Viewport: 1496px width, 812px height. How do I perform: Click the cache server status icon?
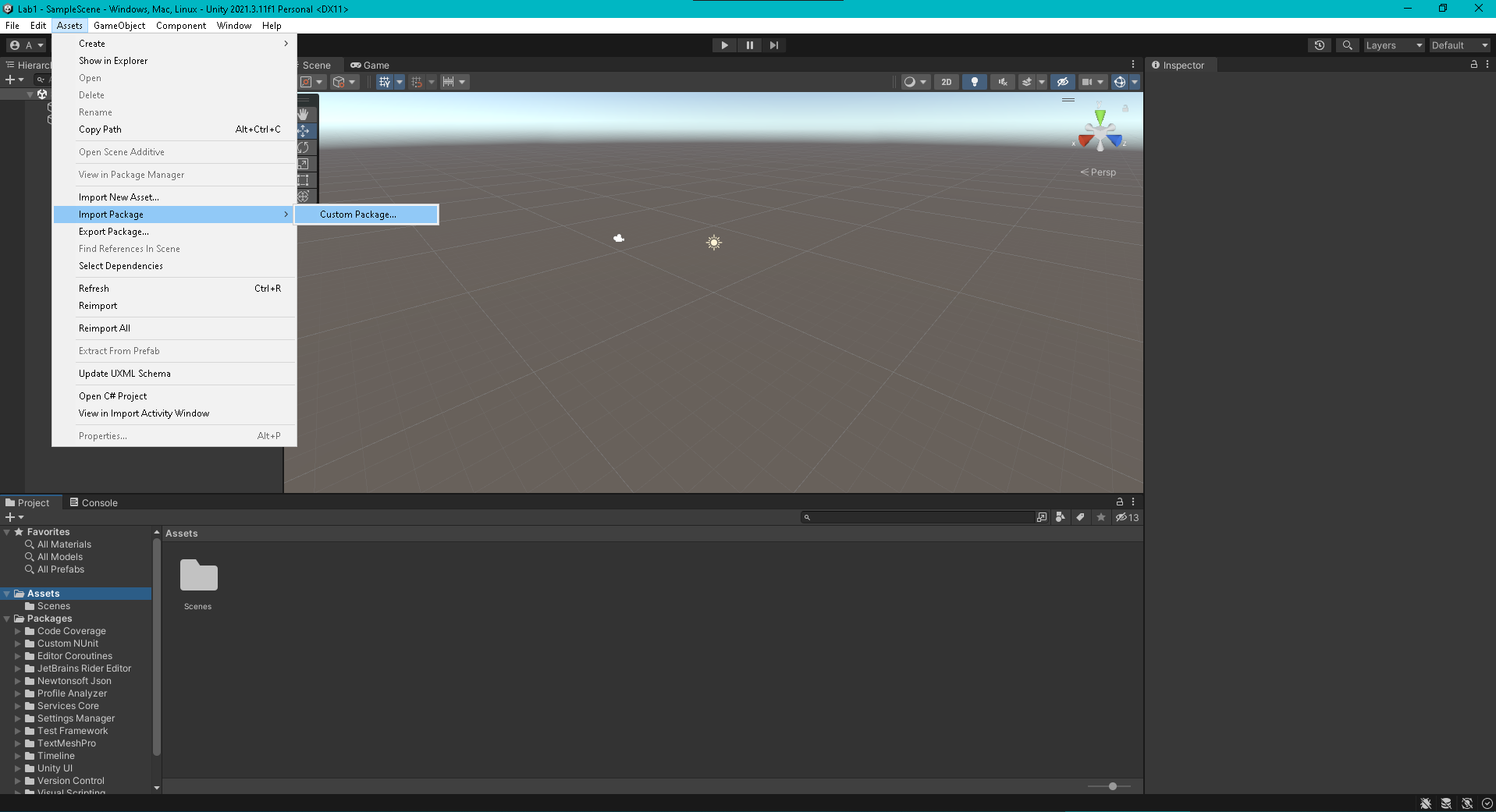pyautogui.click(x=1446, y=803)
